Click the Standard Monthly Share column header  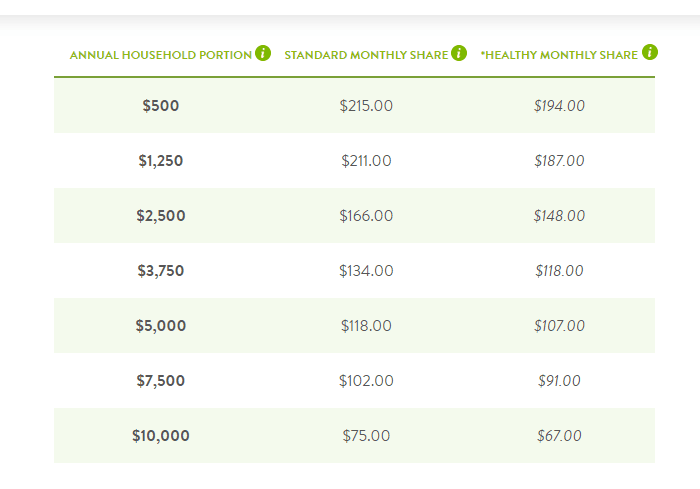366,55
